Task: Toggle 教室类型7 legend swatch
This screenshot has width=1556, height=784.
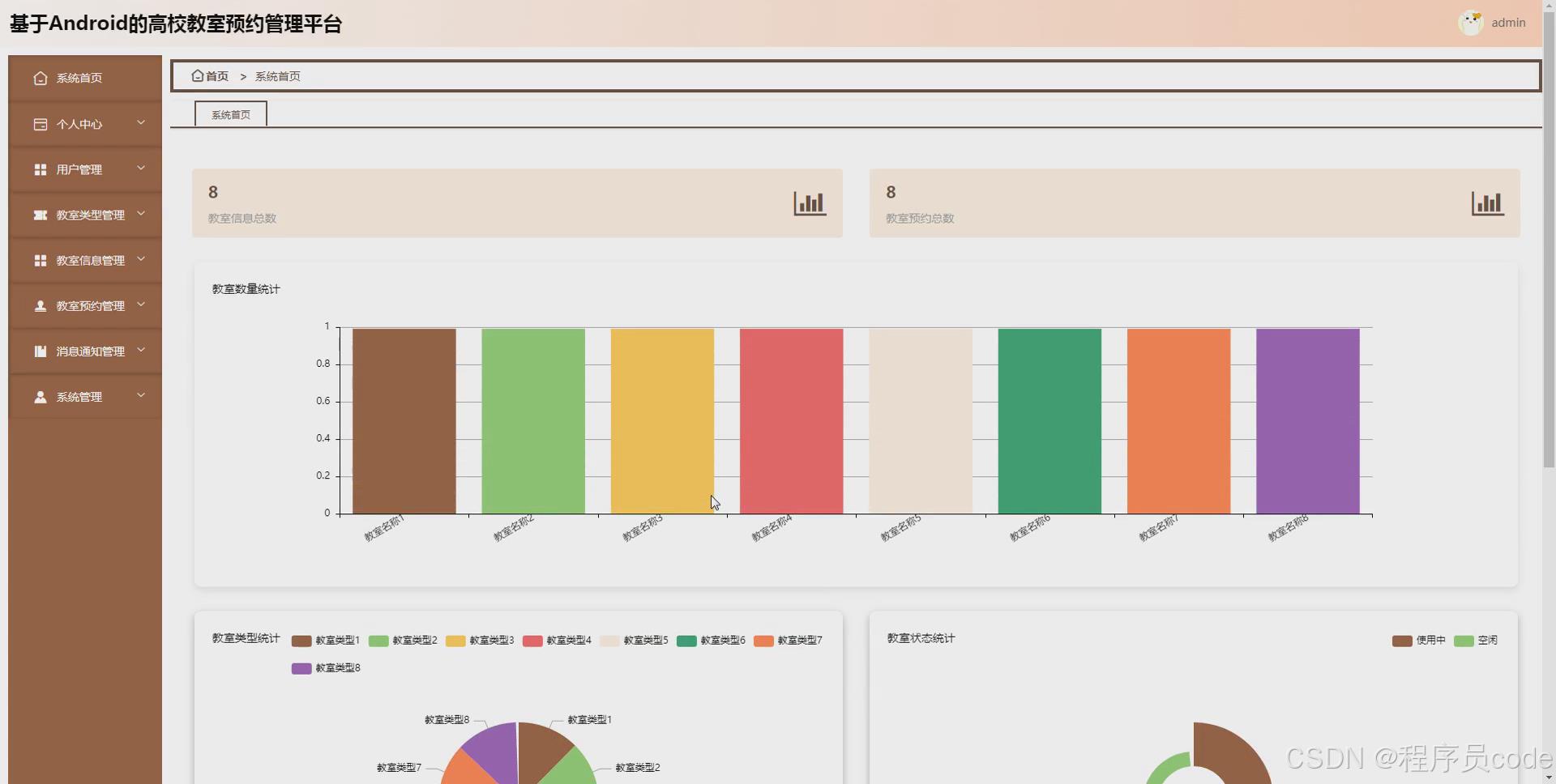Action: 763,641
